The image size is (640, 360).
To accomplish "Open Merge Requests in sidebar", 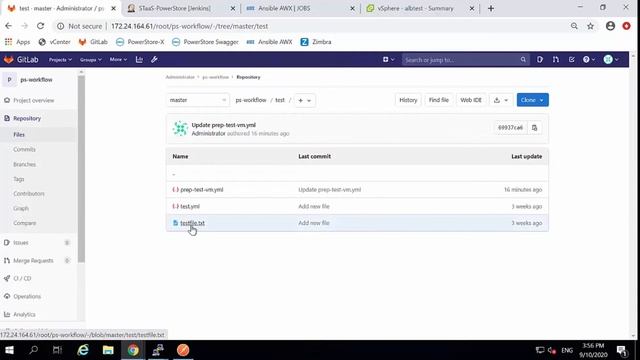I will click(x=33, y=261).
